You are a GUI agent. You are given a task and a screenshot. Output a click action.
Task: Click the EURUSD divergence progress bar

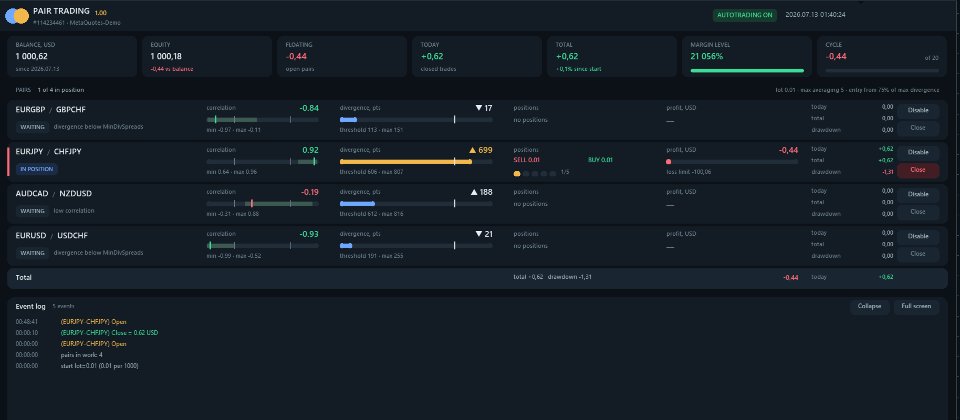click(x=416, y=246)
